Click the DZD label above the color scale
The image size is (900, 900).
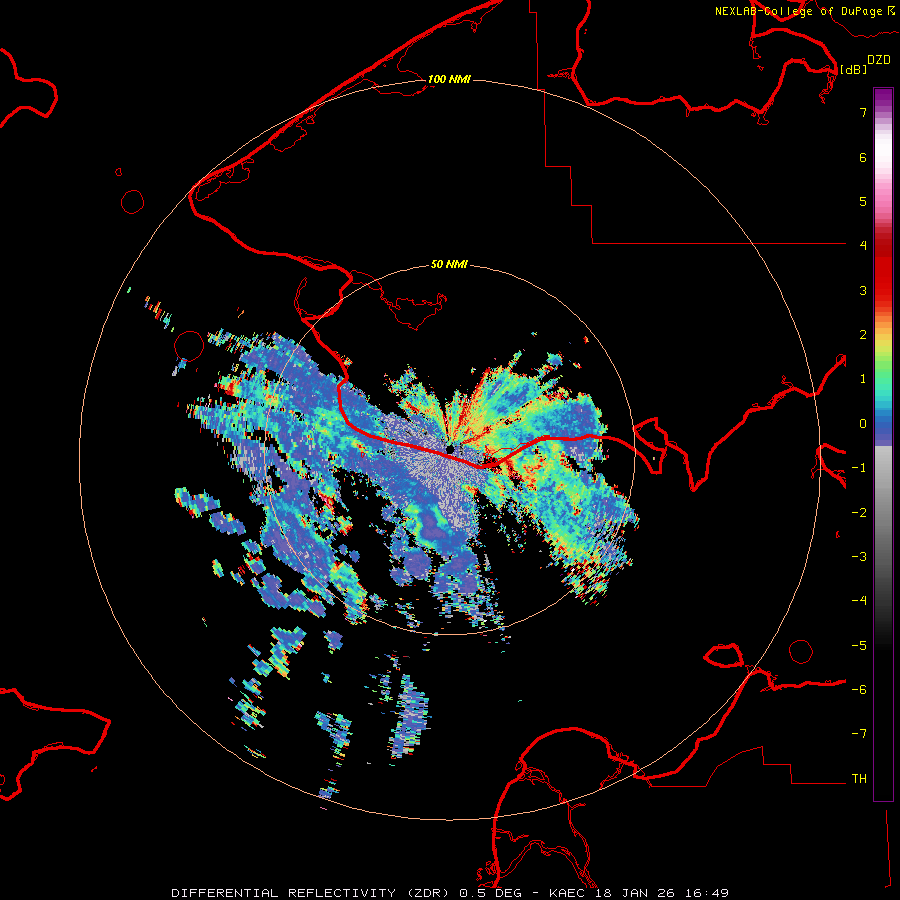point(879,59)
